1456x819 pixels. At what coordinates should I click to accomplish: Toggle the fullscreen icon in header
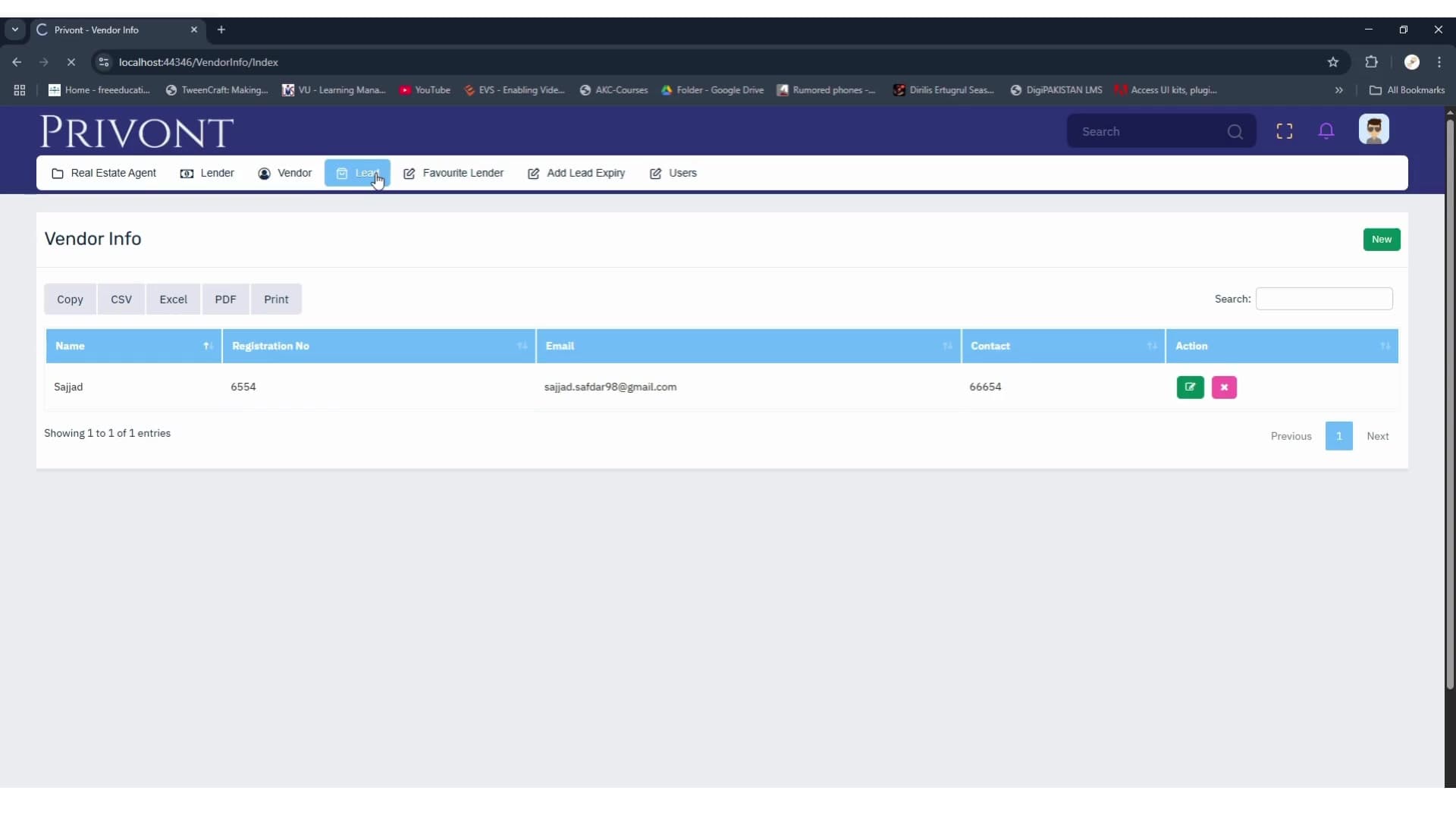pyautogui.click(x=1284, y=131)
